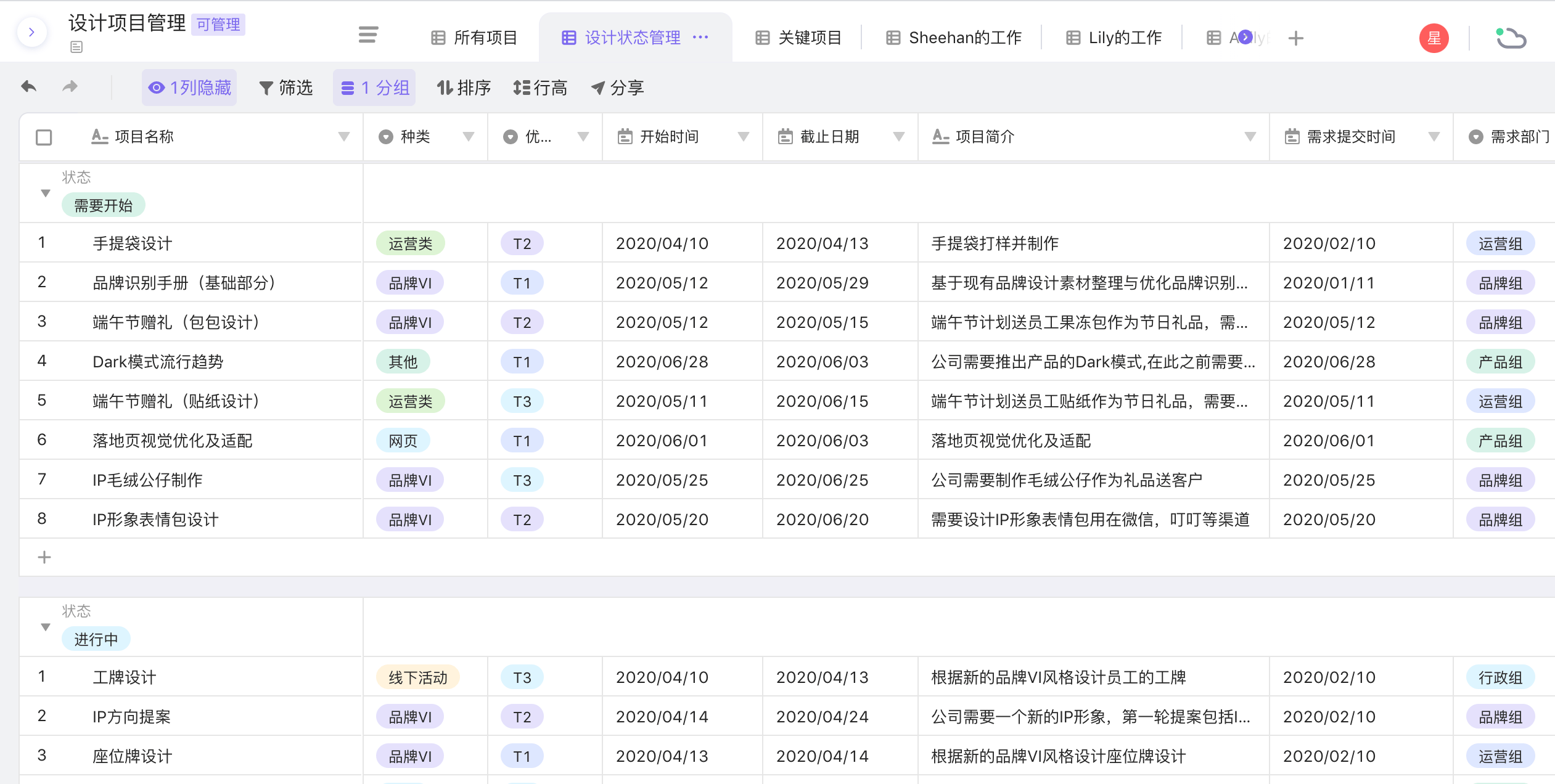Screen dimensions: 1555x784
Task: Open the 项目简介 column dropdown arrow
Action: pyautogui.click(x=1250, y=137)
